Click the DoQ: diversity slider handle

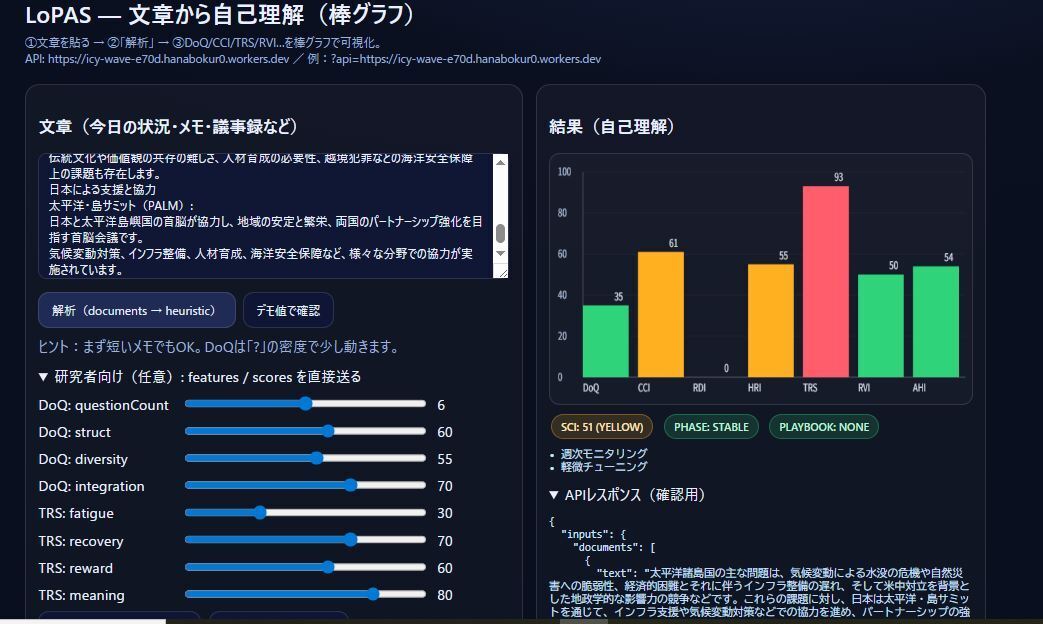tap(317, 458)
